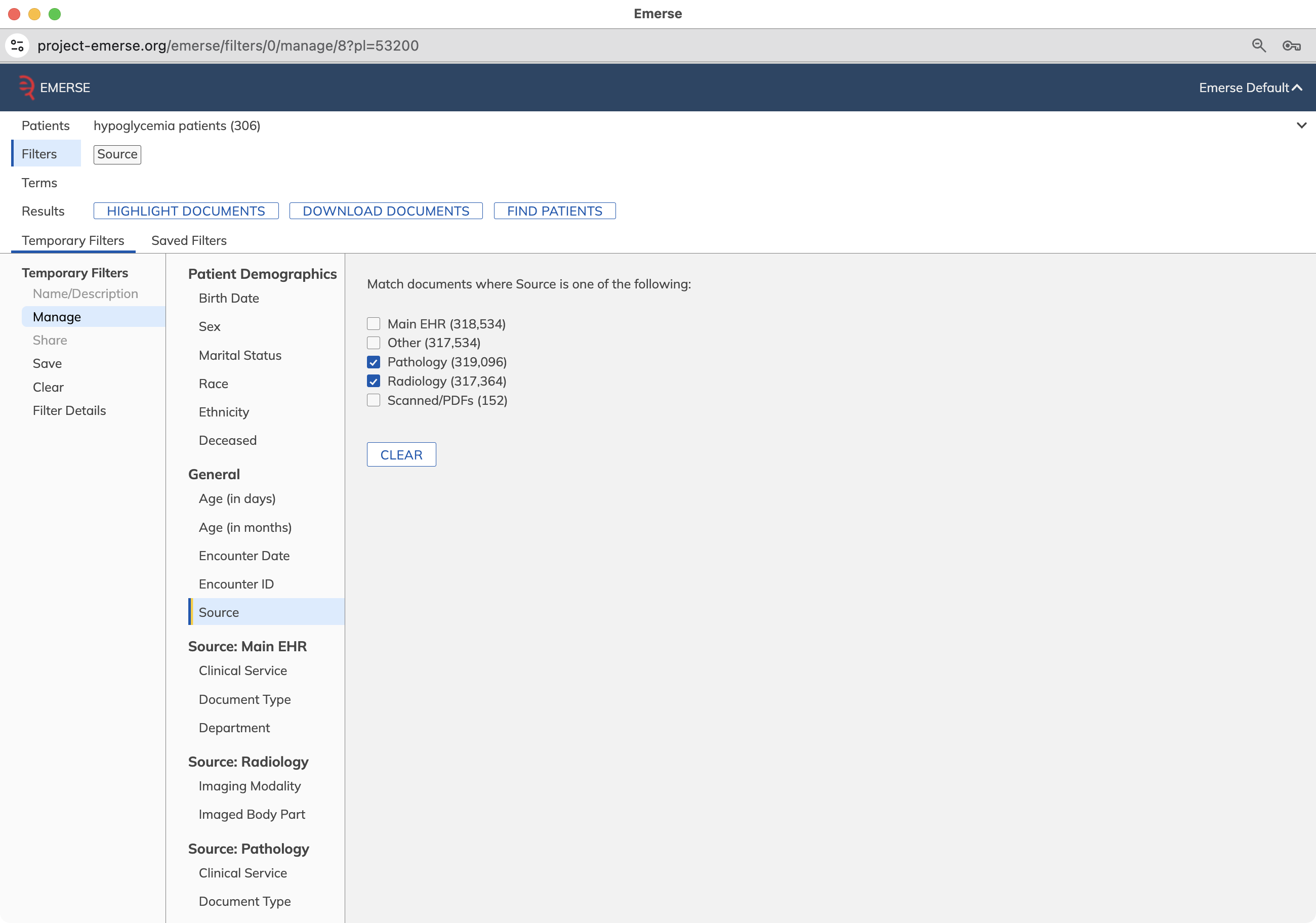Open the Emerse Default dropdown
The image size is (1316, 923).
pyautogui.click(x=1251, y=88)
